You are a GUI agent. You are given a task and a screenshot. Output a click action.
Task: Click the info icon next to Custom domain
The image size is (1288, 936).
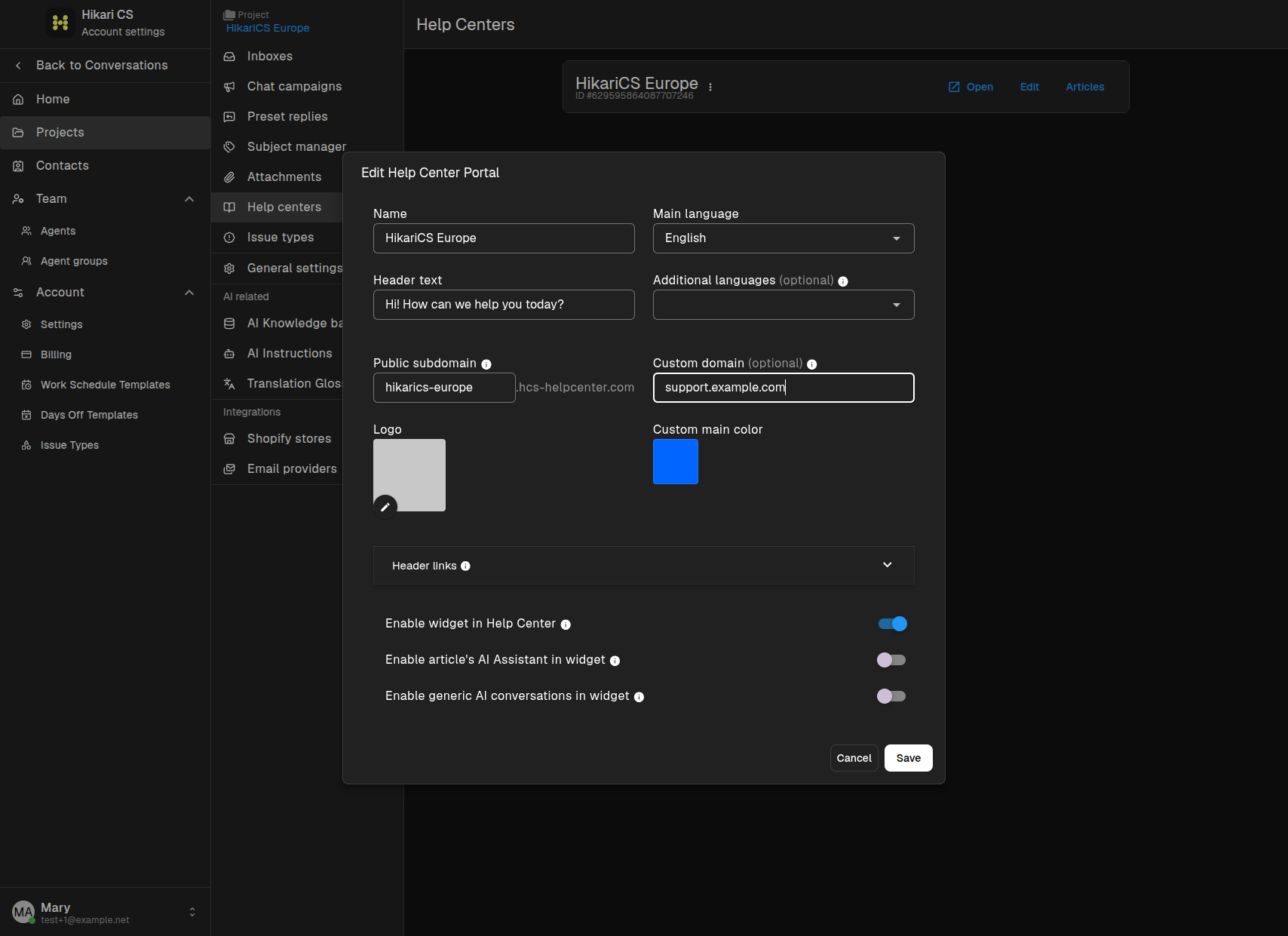812,364
